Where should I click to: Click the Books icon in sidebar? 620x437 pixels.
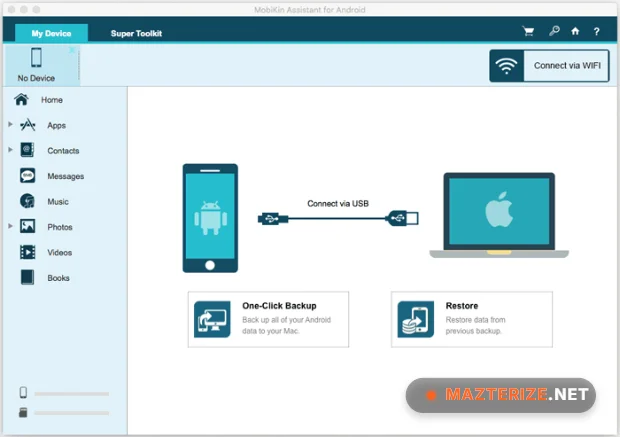click(x=27, y=277)
